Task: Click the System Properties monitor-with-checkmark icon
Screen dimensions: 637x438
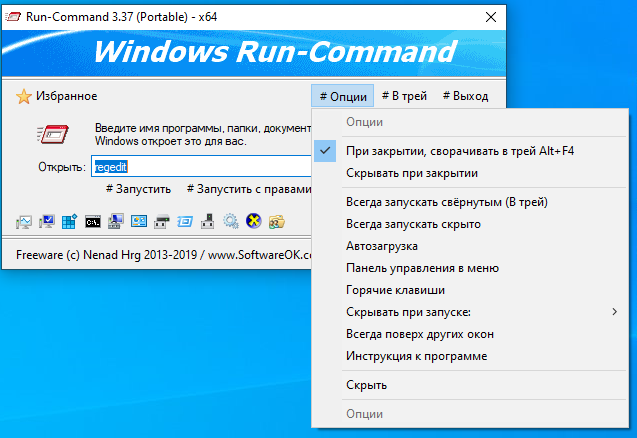Action: point(47,222)
